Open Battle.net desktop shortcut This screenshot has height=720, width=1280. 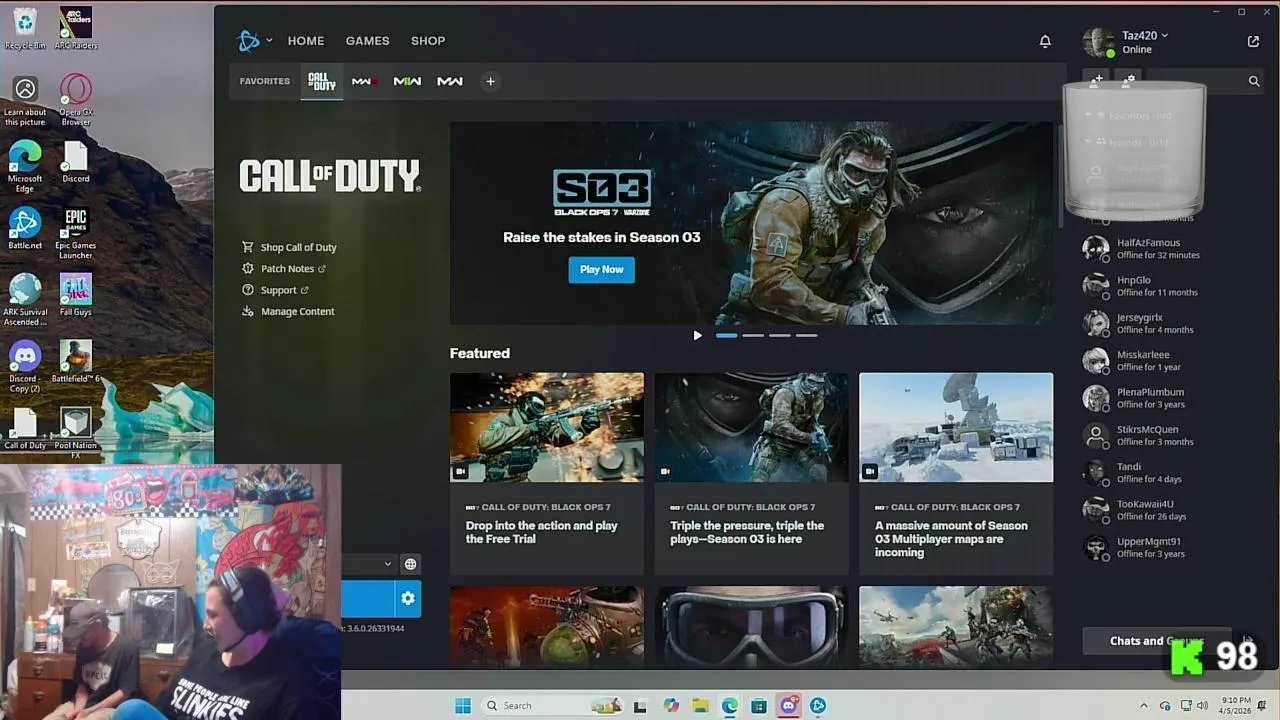(25, 228)
